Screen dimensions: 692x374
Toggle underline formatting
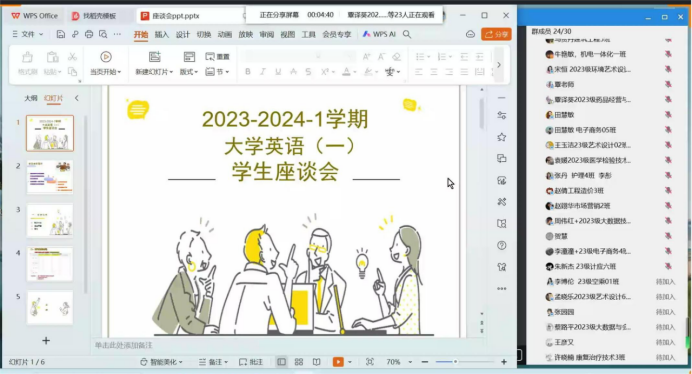[x=278, y=72]
